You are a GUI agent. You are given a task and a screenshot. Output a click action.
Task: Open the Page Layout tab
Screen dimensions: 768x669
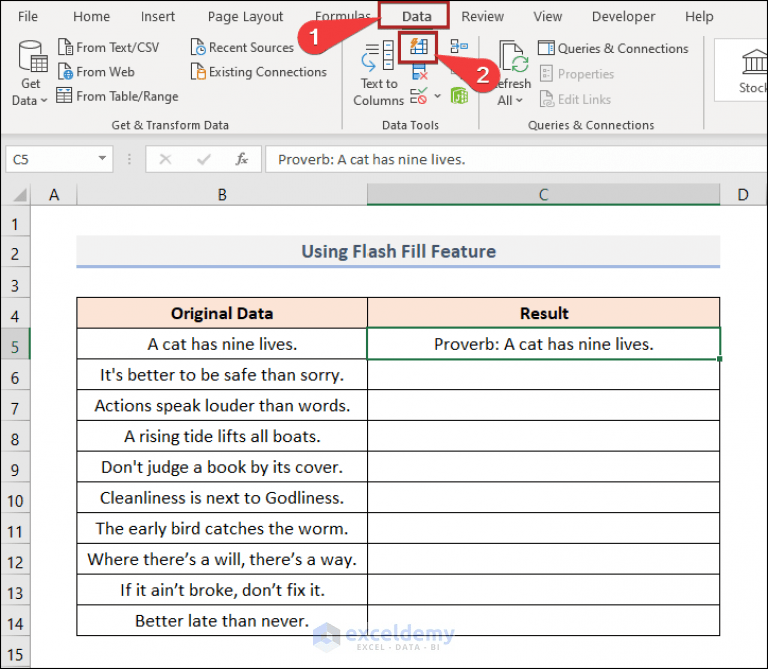pyautogui.click(x=245, y=17)
